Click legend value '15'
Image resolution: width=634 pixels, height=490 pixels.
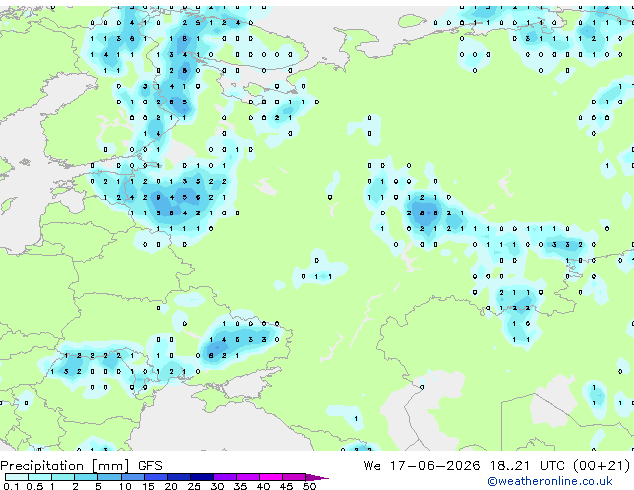coord(148,486)
